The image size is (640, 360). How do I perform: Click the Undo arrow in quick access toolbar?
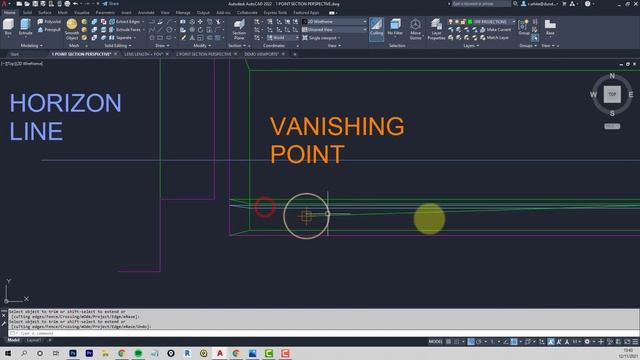[76, 4]
